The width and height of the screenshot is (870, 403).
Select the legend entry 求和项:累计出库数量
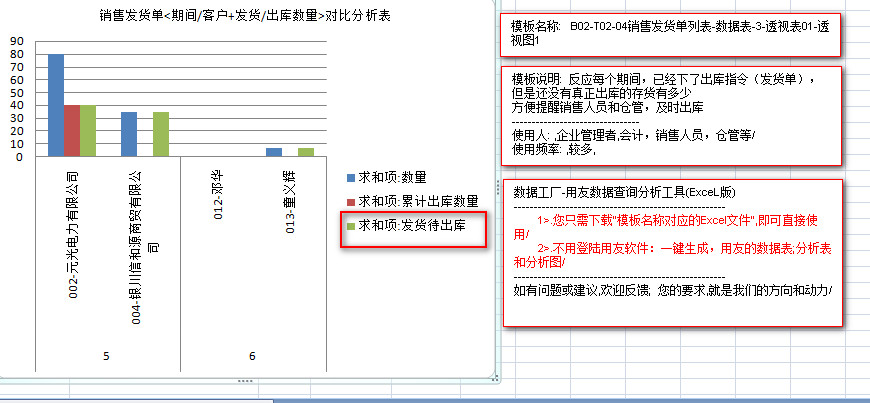[418, 201]
